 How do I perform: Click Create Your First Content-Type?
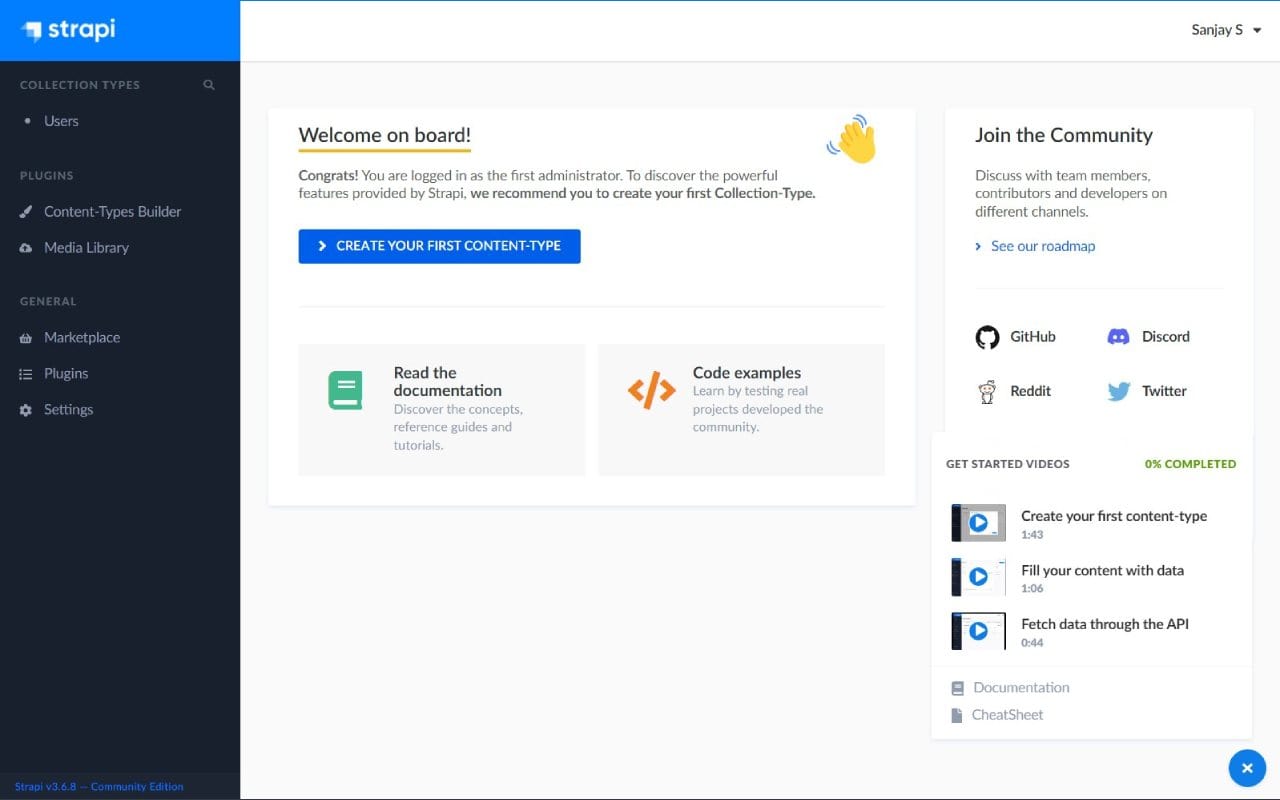[x=439, y=245]
